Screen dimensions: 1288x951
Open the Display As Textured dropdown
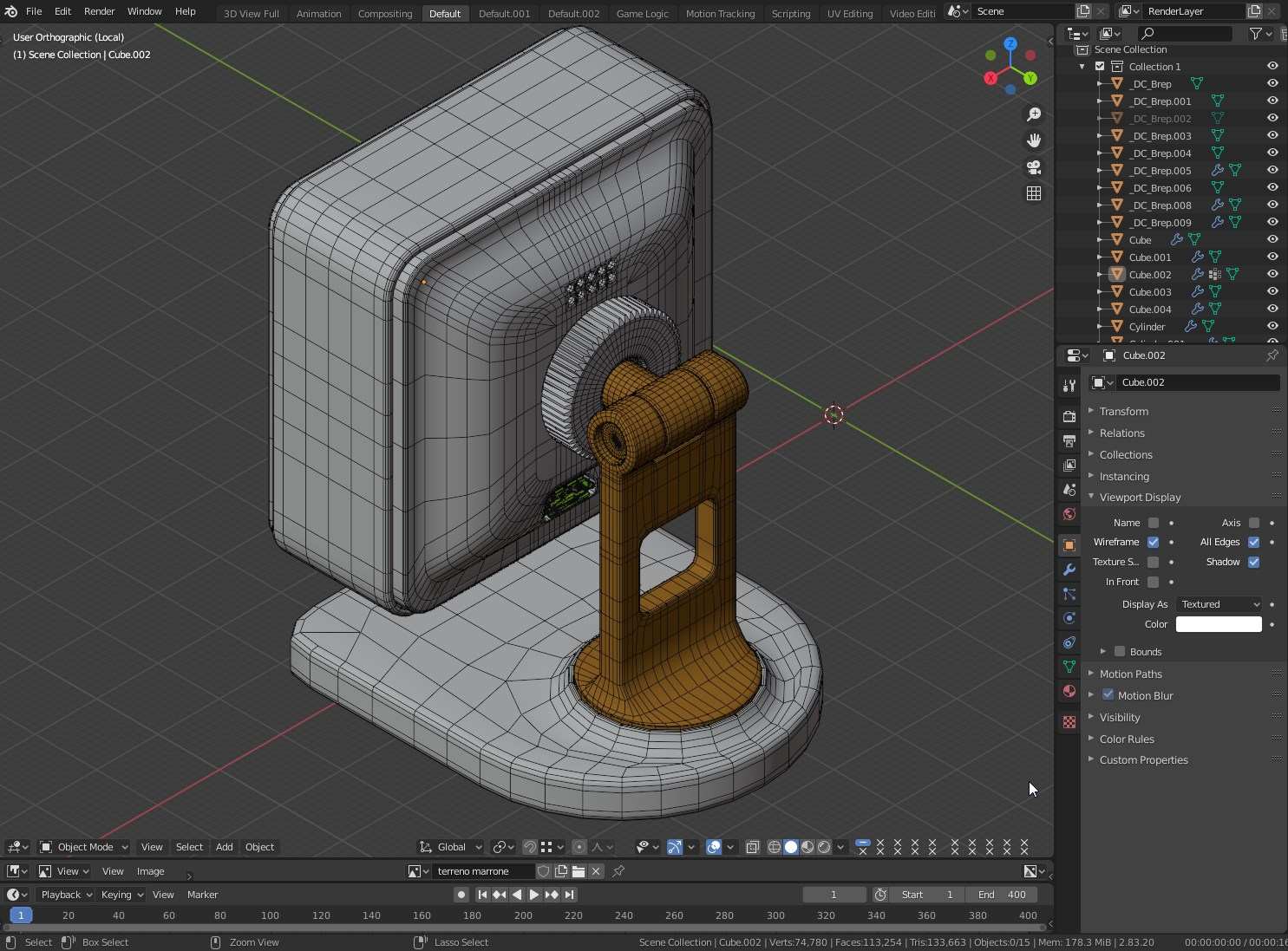pyautogui.click(x=1219, y=604)
